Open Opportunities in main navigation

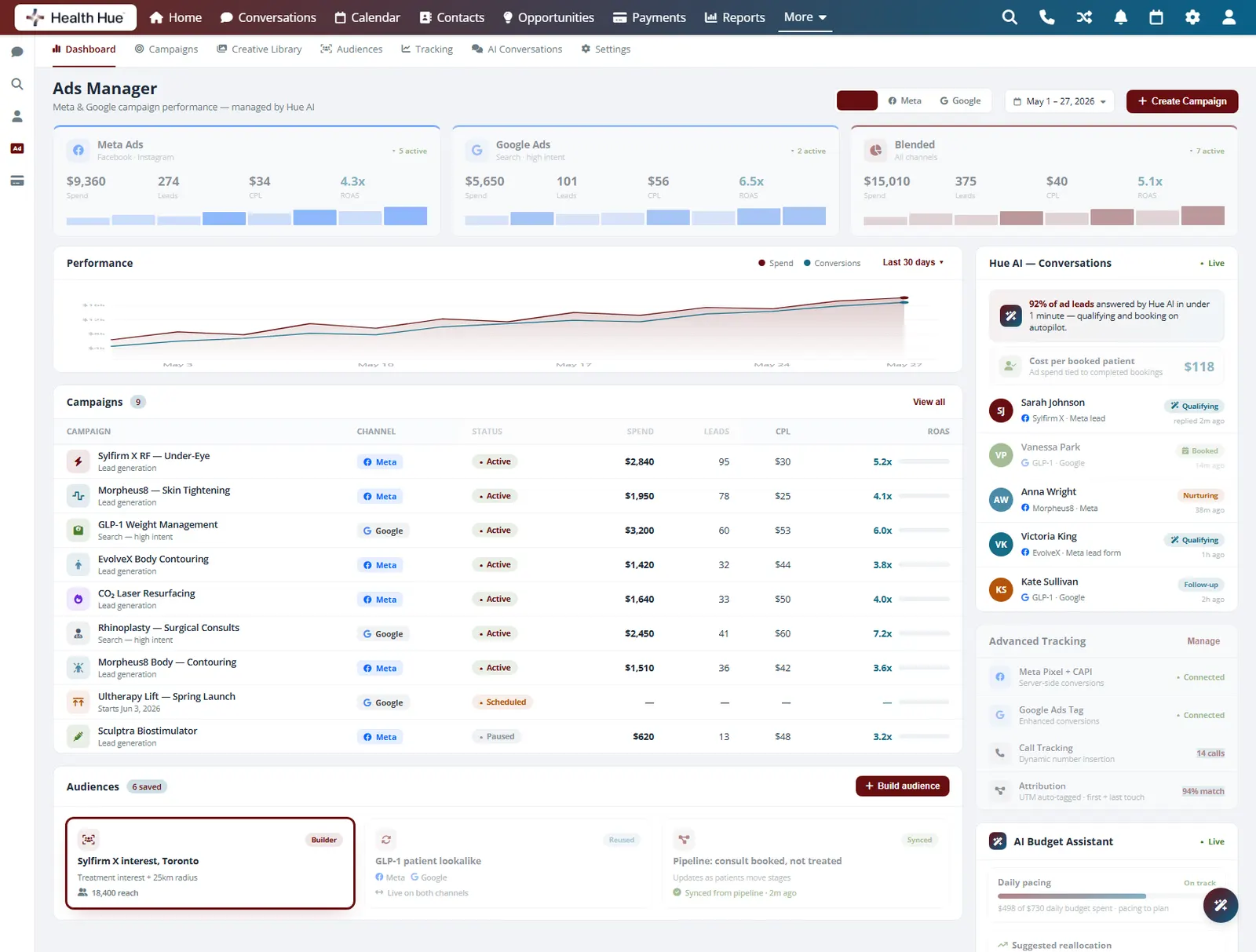coord(549,17)
